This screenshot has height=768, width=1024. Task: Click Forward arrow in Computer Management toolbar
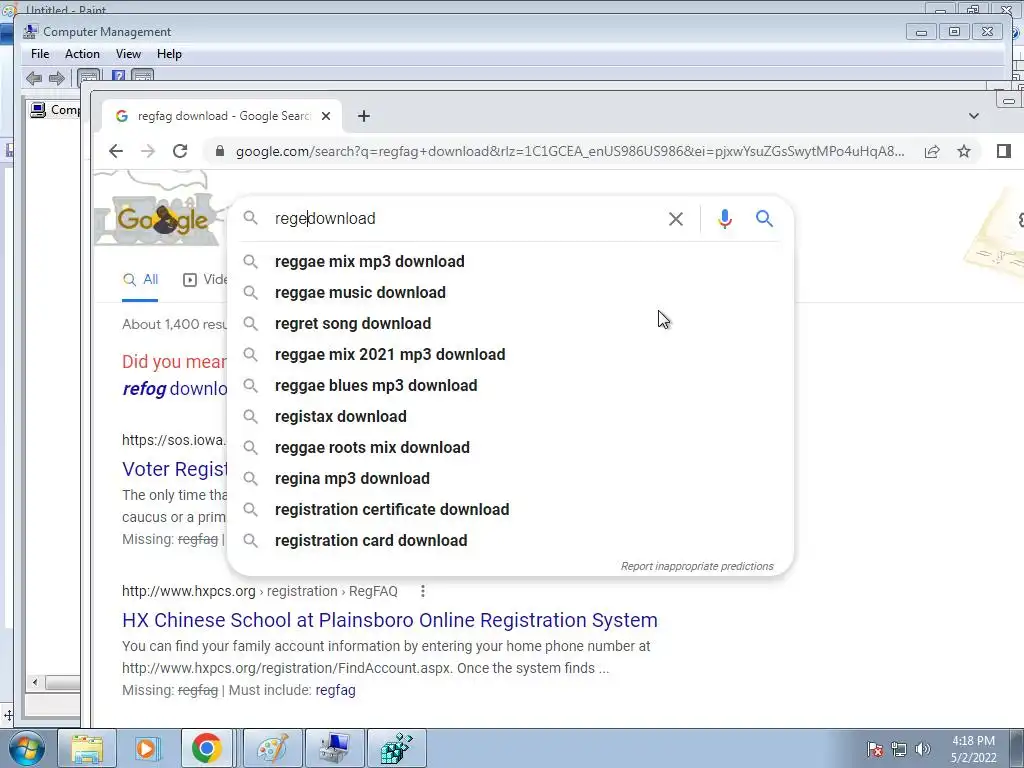(57, 78)
